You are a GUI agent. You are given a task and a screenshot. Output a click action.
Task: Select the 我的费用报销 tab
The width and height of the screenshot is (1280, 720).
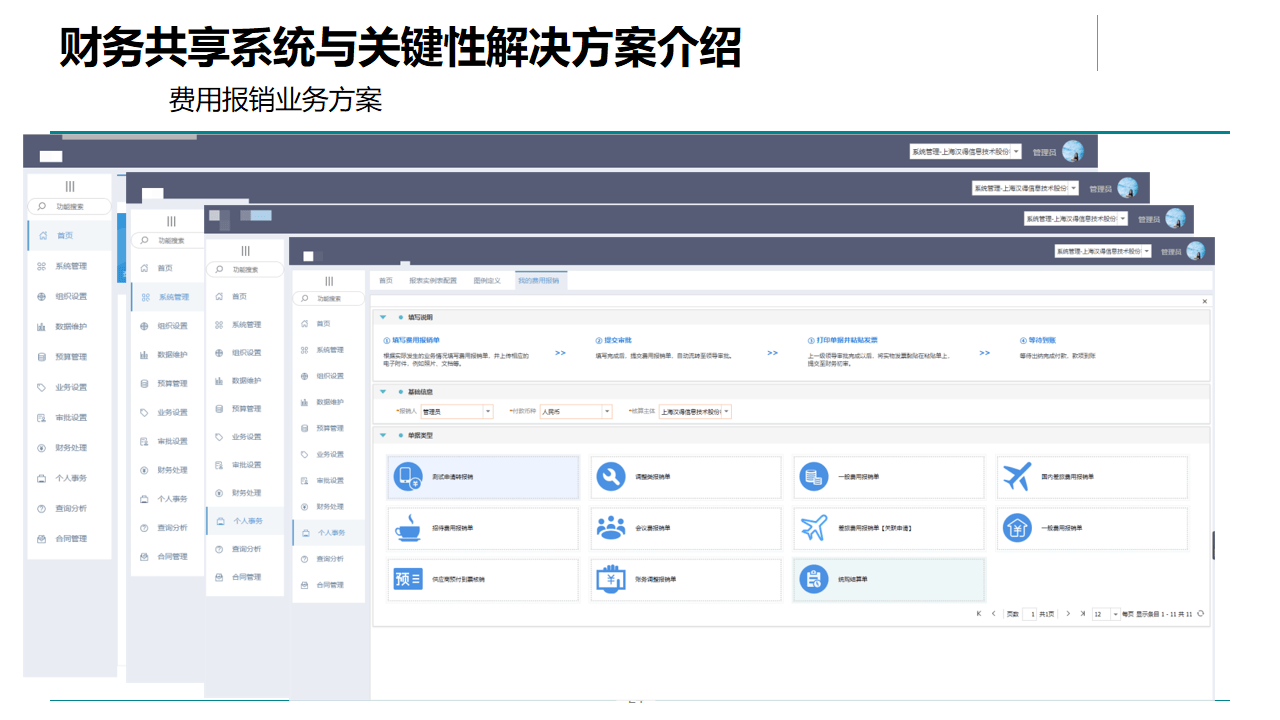click(539, 281)
